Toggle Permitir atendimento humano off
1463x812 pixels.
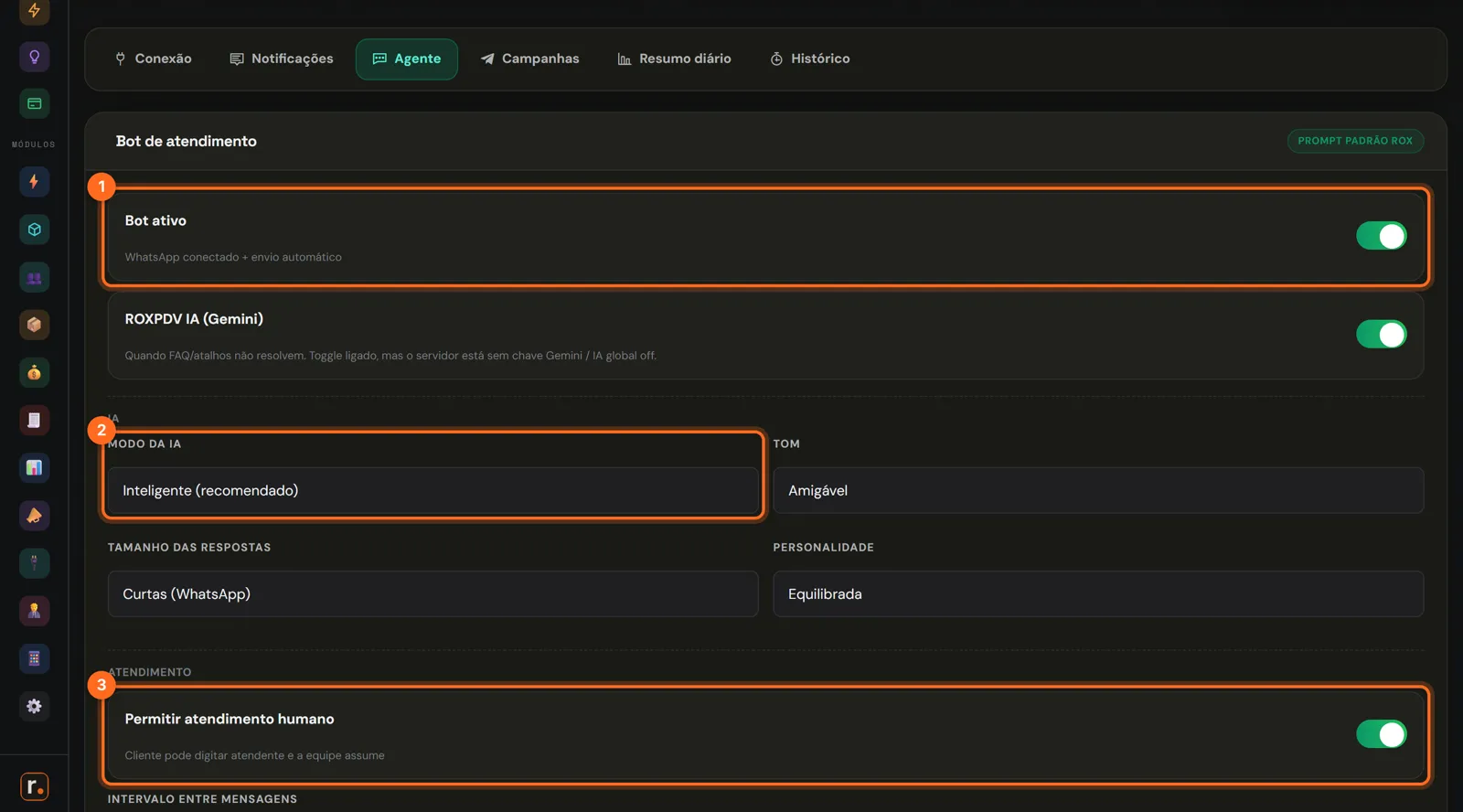pos(1381,733)
